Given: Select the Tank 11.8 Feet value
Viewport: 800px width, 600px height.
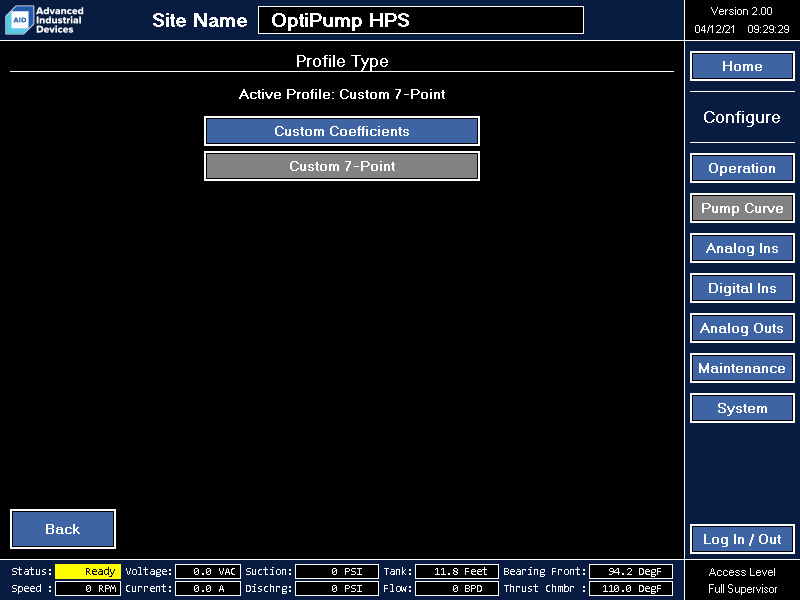Looking at the screenshot, I should 457,571.
